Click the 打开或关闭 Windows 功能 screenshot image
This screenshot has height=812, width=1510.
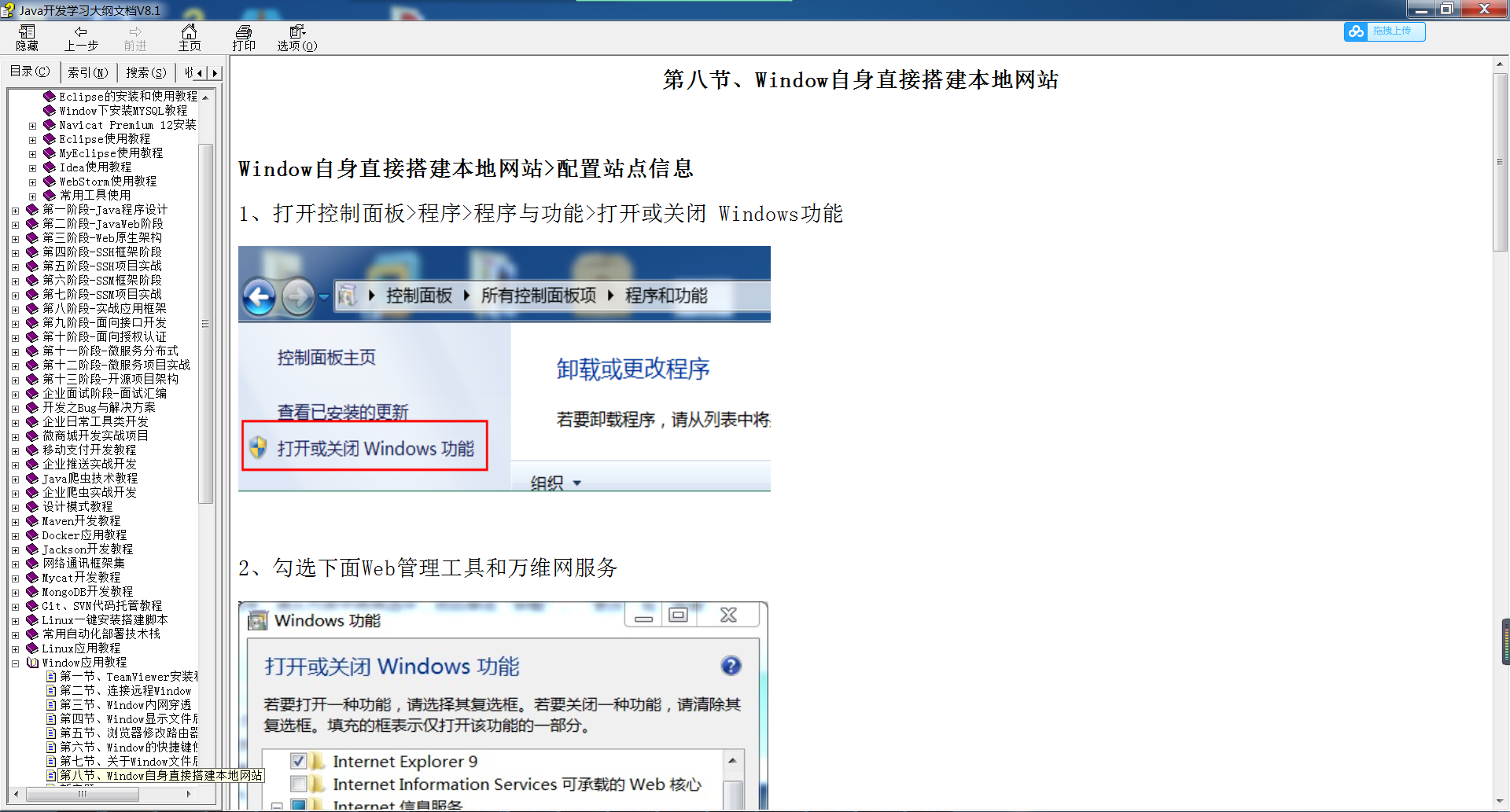click(504, 369)
